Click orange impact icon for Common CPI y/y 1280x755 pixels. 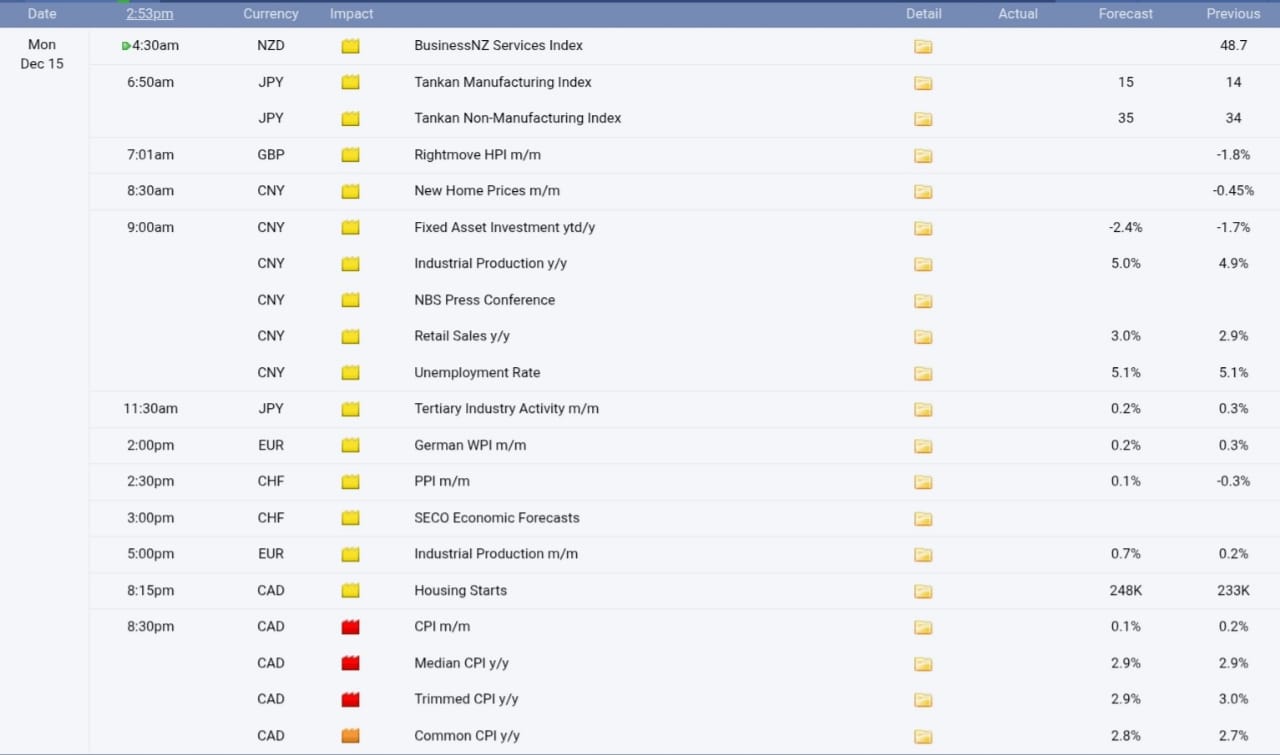[x=350, y=736]
